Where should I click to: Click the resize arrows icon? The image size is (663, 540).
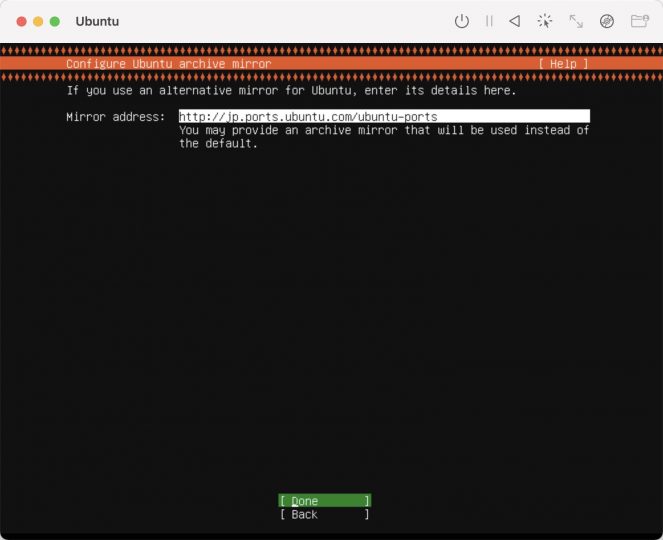click(576, 21)
